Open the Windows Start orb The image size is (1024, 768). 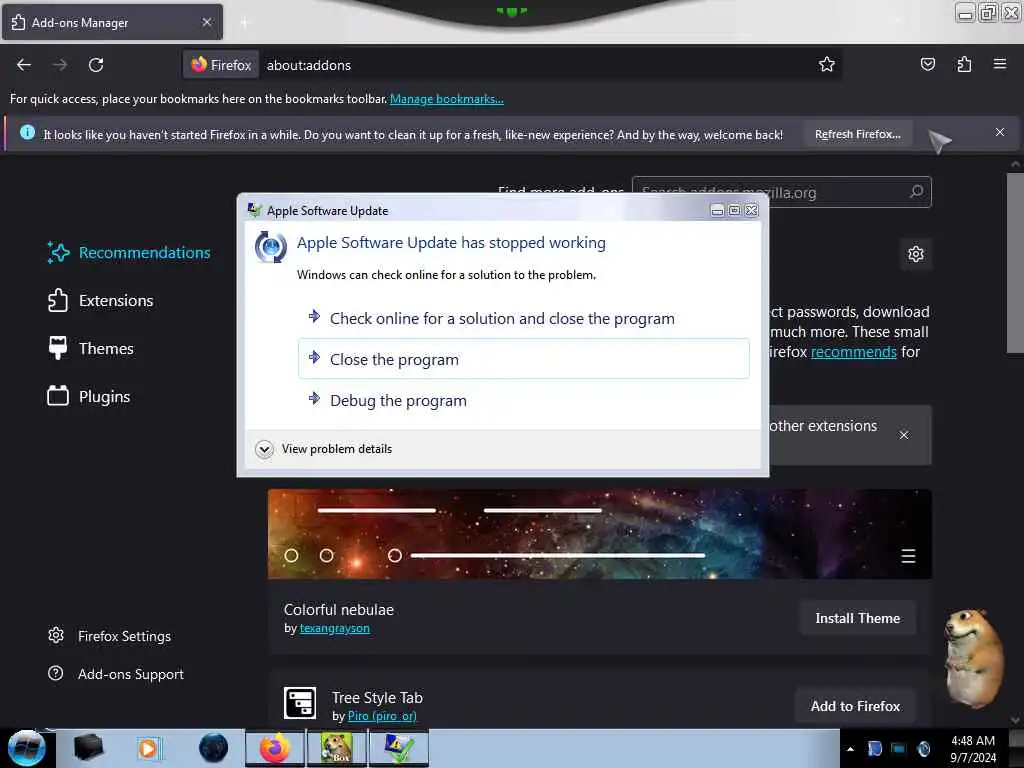(27, 748)
